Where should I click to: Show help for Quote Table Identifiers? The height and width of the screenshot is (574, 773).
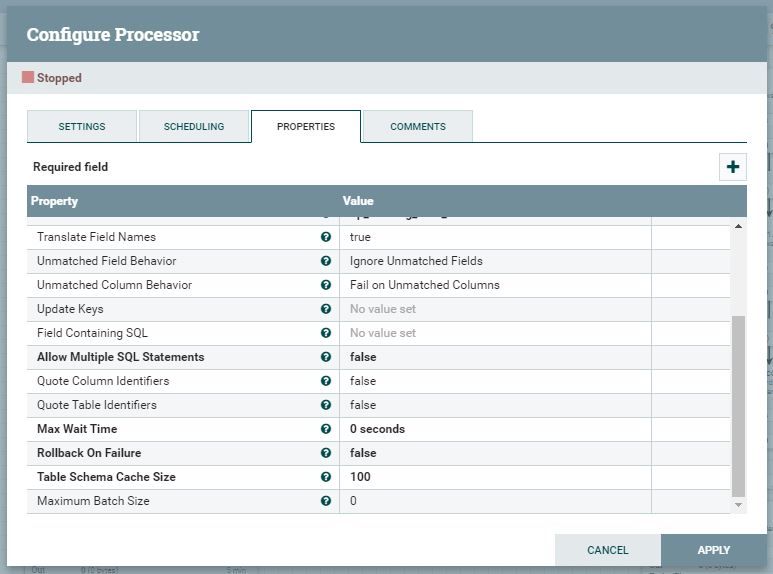pos(326,405)
